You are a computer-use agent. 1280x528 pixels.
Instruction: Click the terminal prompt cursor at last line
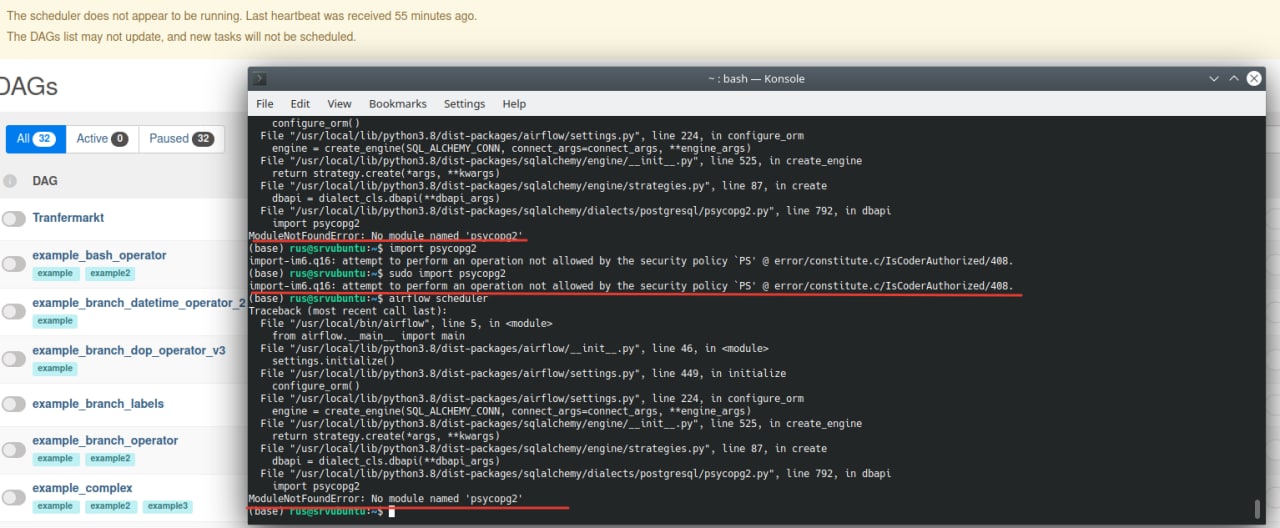(392, 511)
